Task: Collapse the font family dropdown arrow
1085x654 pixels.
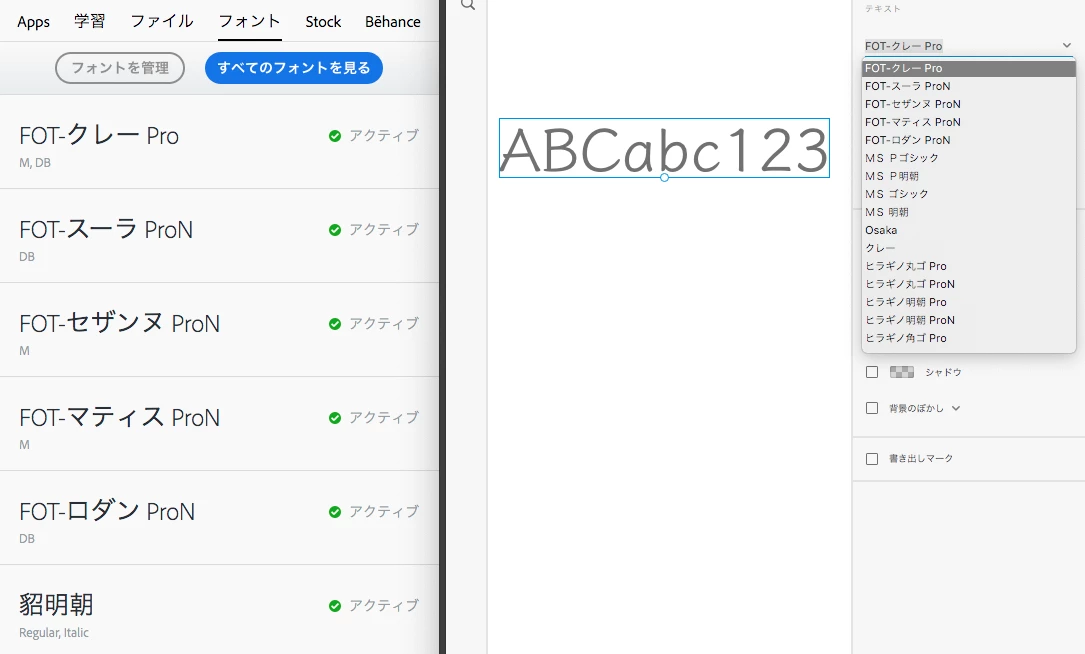Action: [1066, 46]
